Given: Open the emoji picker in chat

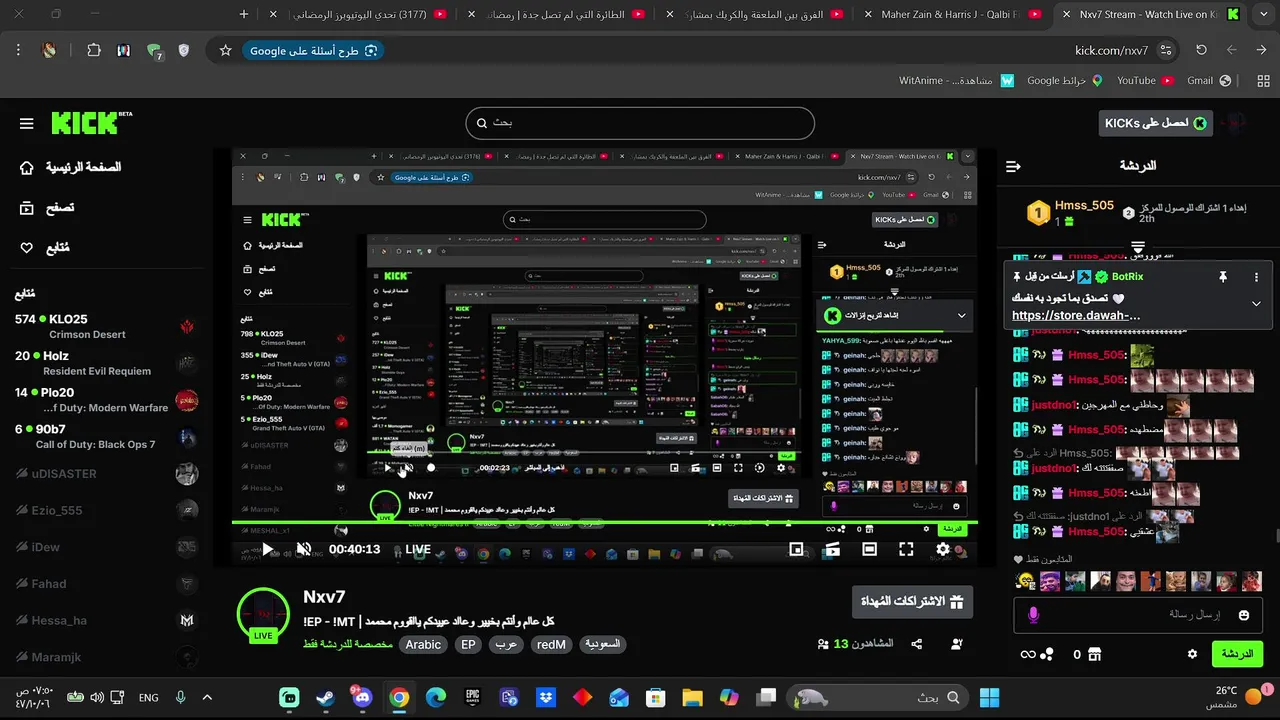Looking at the screenshot, I should [x=1244, y=615].
